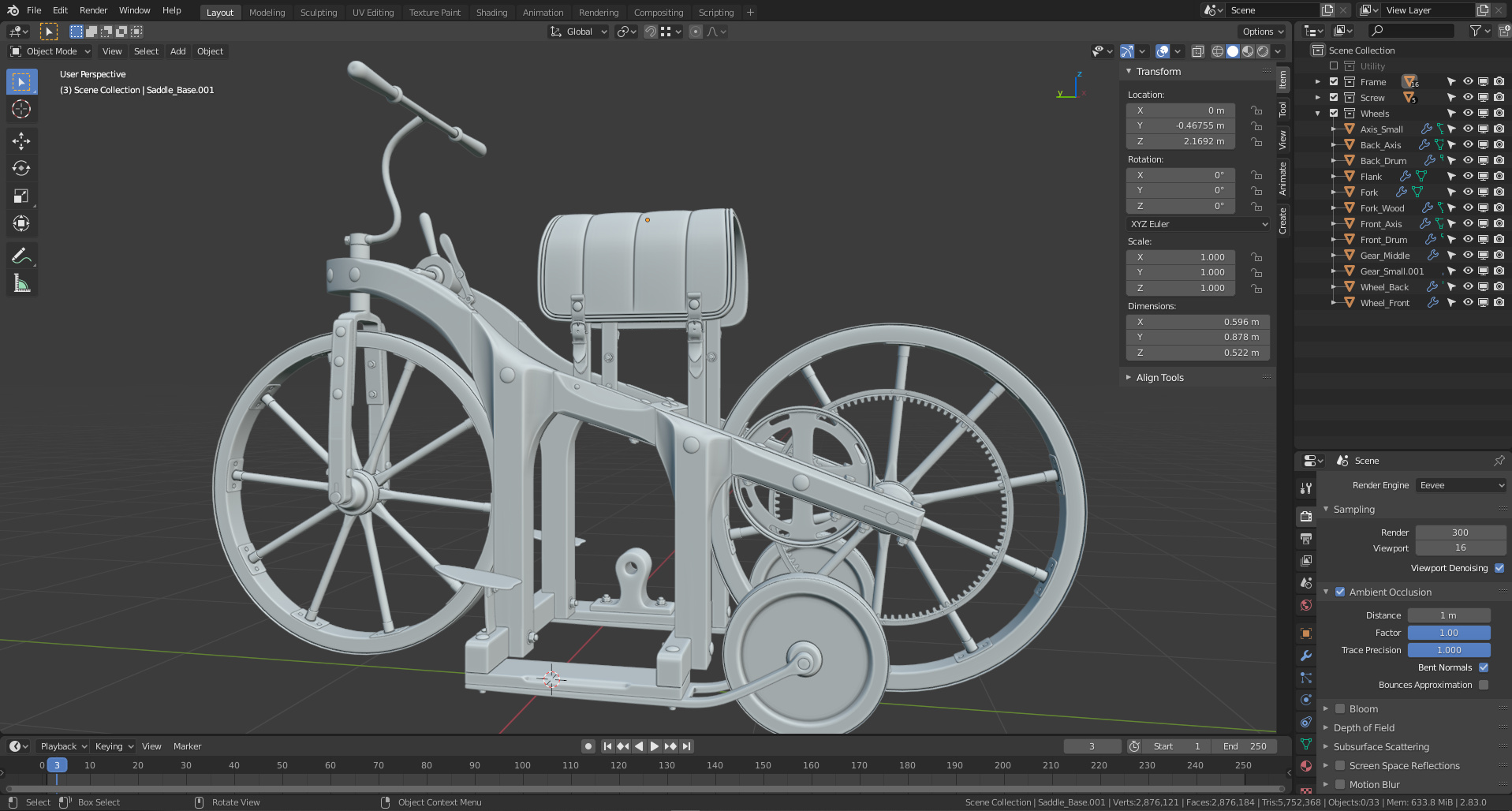Switch to the Sculpting workspace tab
Image resolution: width=1512 pixels, height=811 pixels.
coord(319,13)
